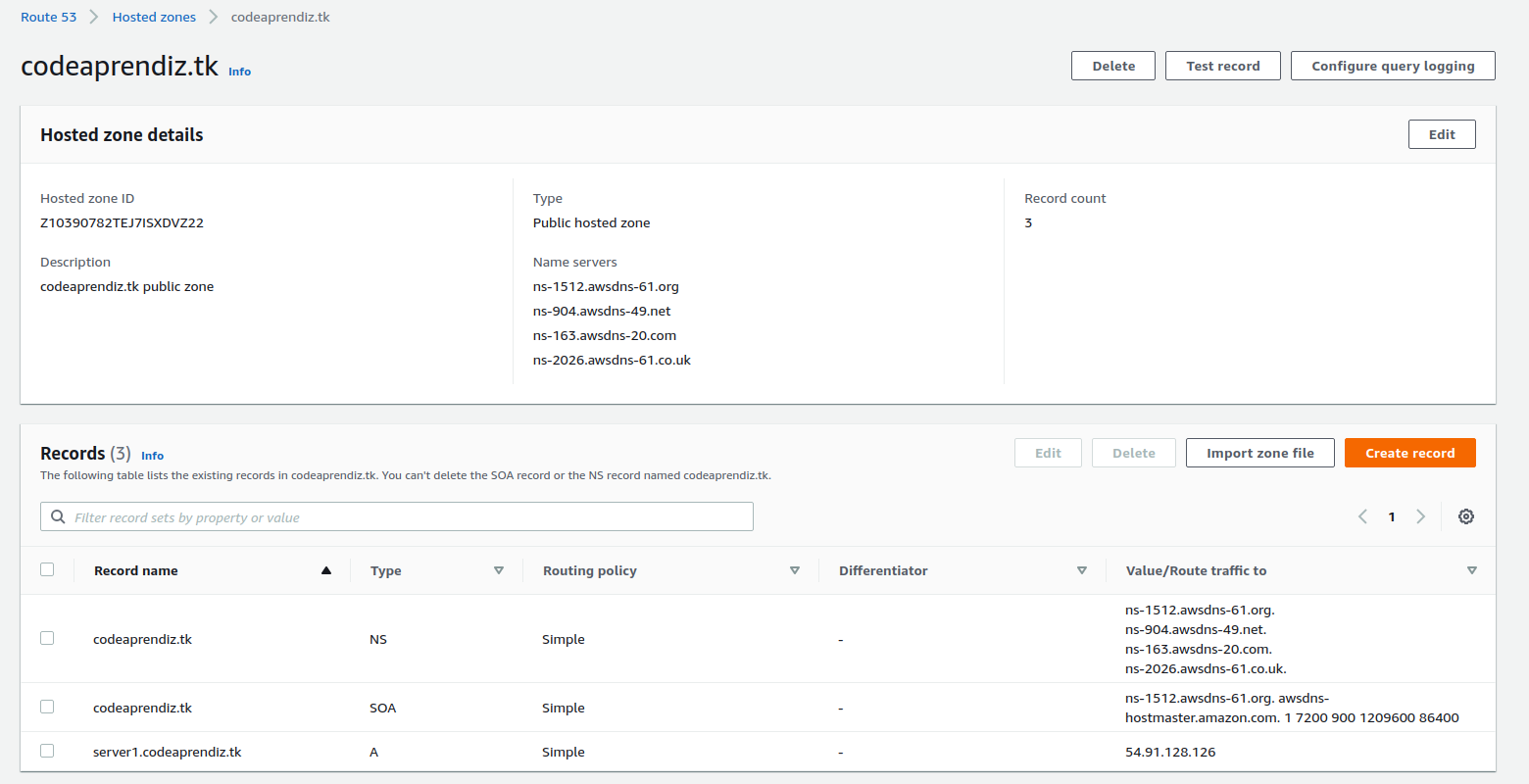Click Value/Route traffic to column header

(x=1196, y=570)
